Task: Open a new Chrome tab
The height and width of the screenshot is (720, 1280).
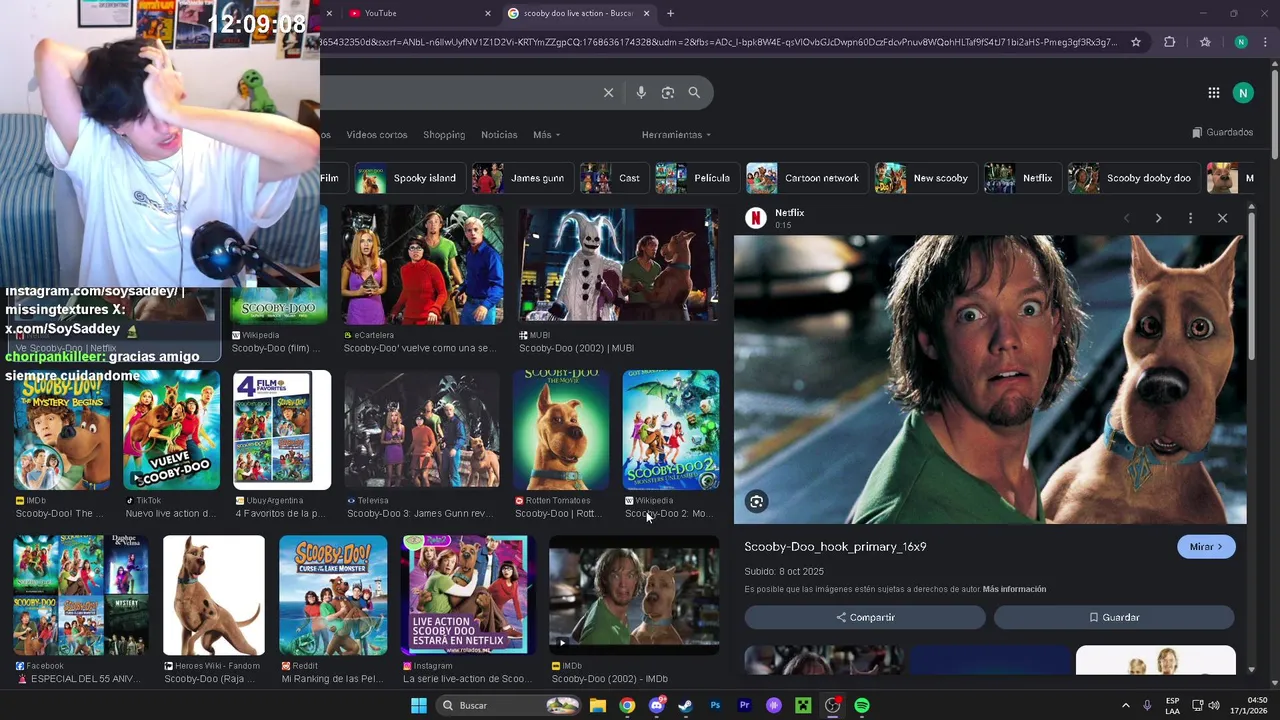Action: click(670, 13)
